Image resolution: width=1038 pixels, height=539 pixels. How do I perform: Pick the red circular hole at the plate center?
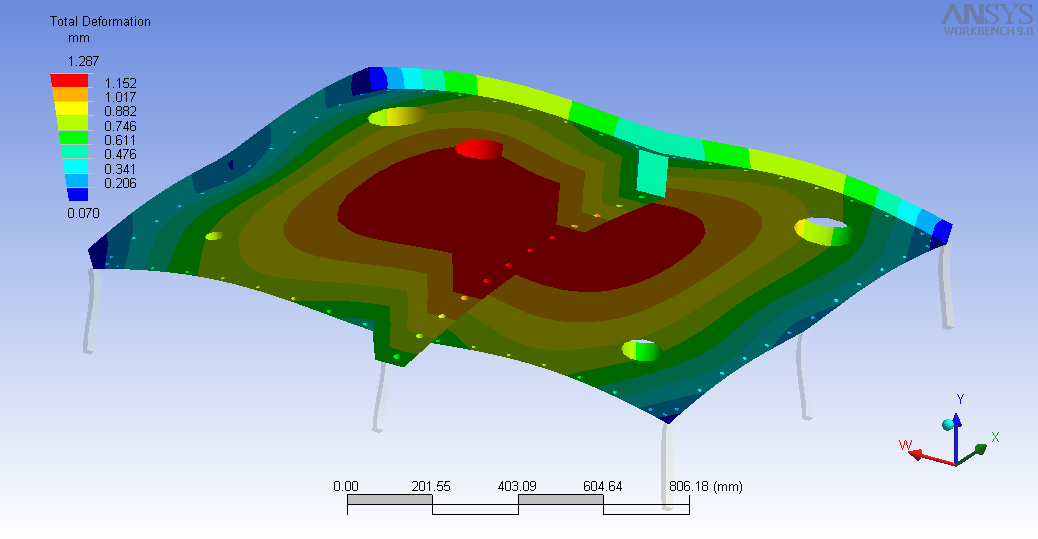tap(479, 150)
